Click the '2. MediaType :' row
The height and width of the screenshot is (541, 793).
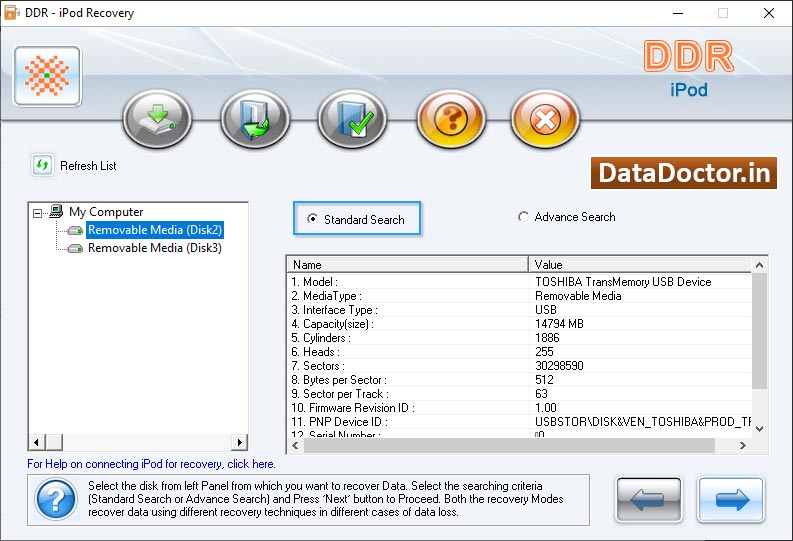[x=519, y=296]
